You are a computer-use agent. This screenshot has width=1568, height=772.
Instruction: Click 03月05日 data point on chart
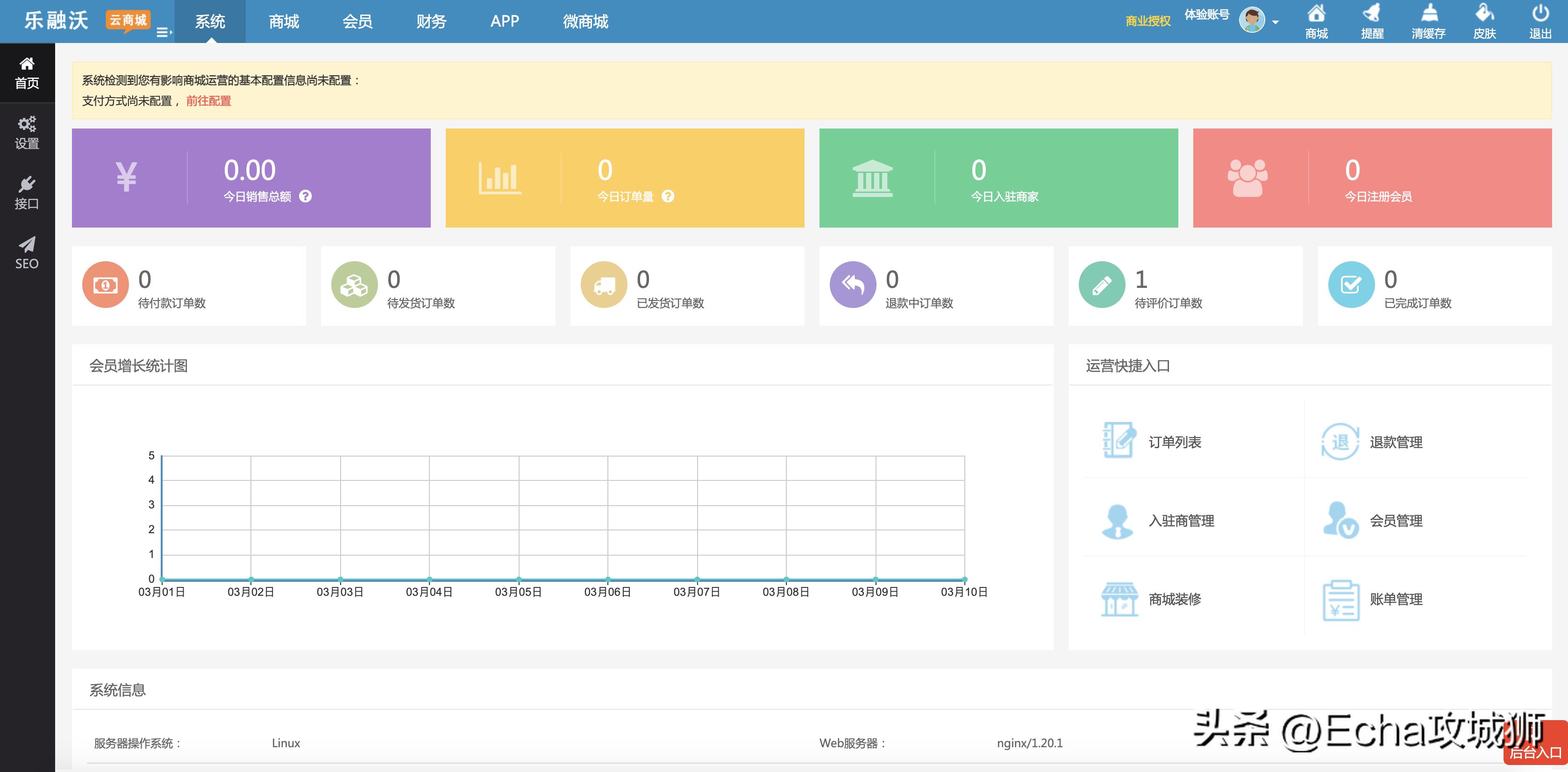click(519, 579)
